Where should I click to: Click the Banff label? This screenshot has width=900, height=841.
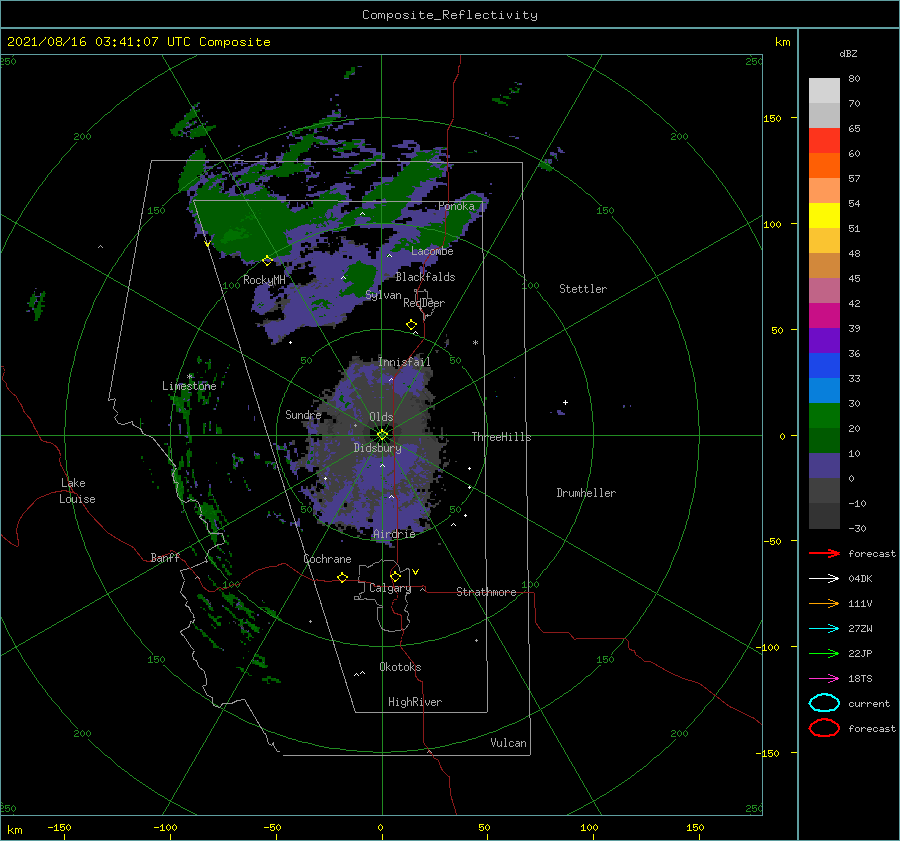tap(165, 557)
